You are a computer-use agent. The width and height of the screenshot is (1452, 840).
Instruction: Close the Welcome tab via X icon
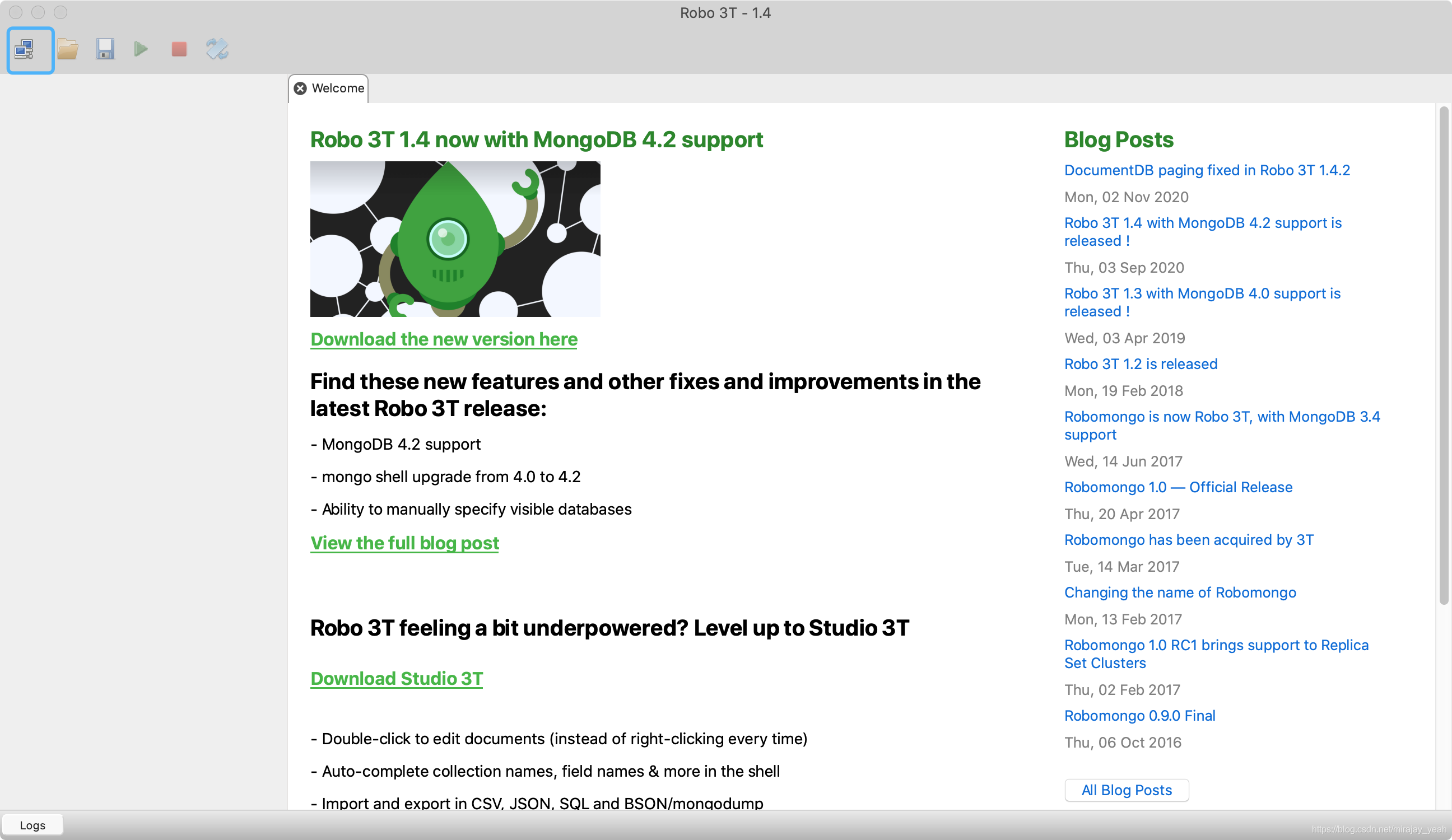click(x=300, y=88)
